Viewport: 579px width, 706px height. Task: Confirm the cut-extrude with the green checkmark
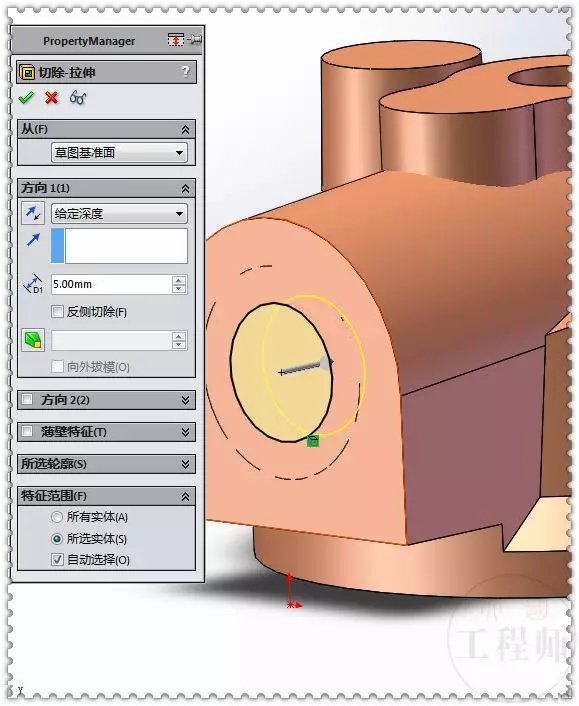pyautogui.click(x=26, y=97)
